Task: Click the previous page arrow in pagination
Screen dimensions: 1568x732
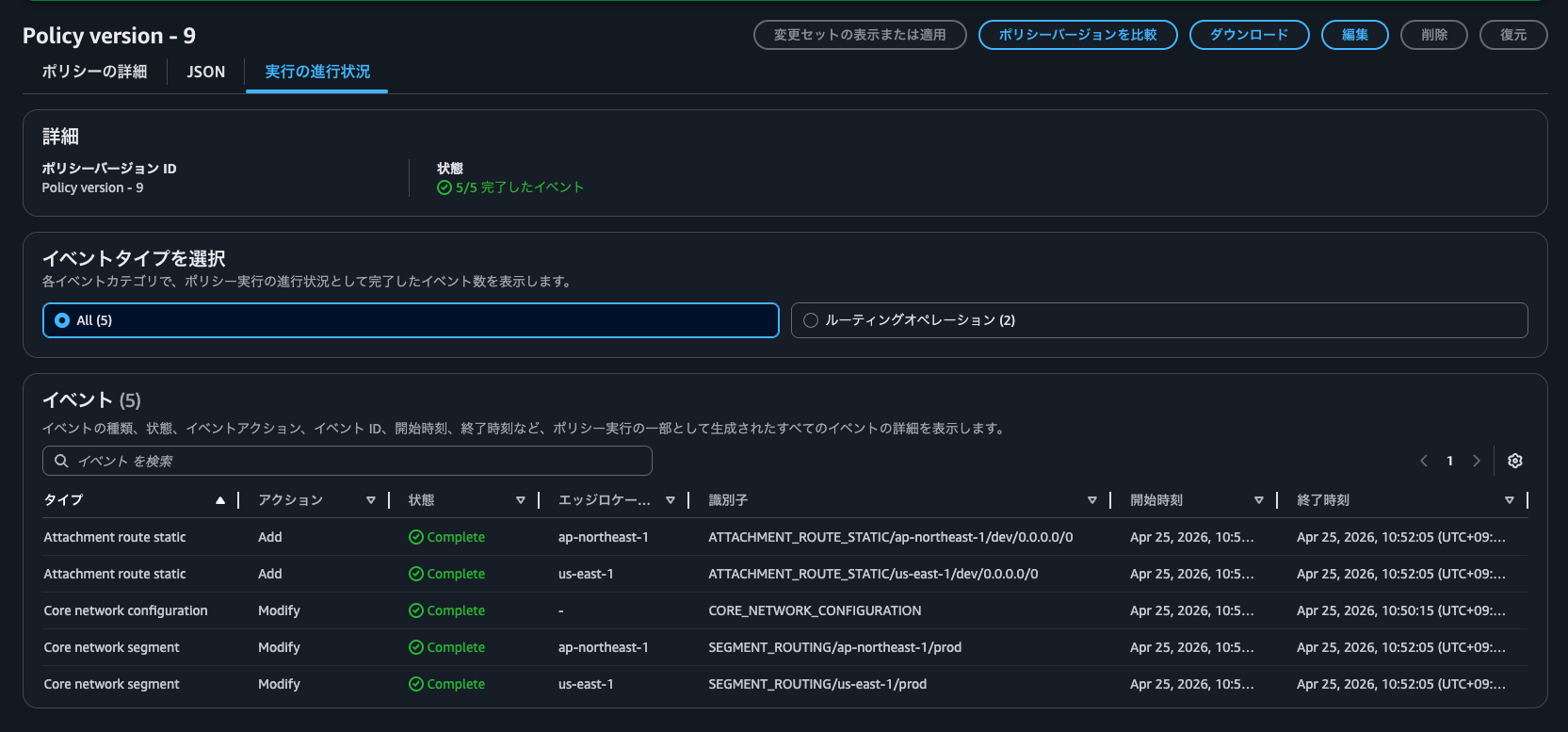Action: coord(1424,461)
